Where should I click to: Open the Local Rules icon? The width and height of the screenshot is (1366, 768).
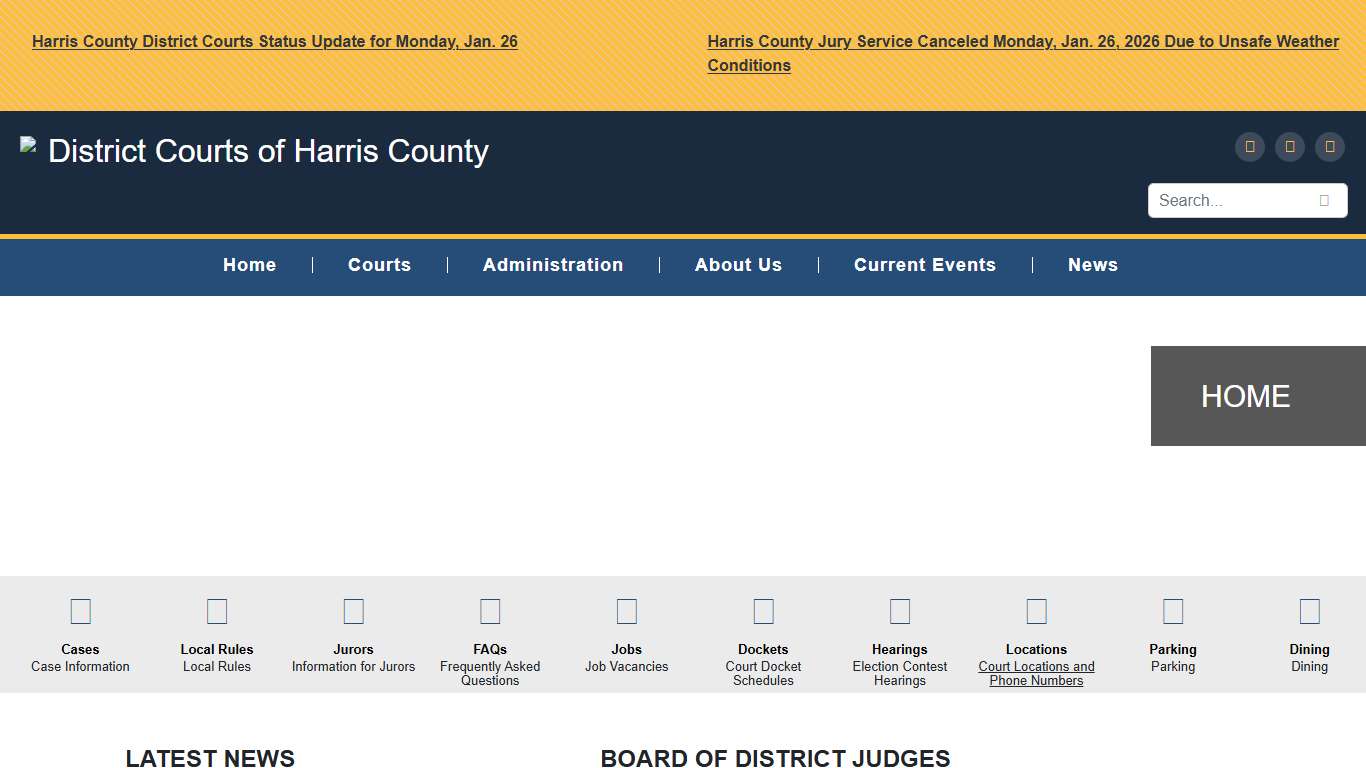217,611
